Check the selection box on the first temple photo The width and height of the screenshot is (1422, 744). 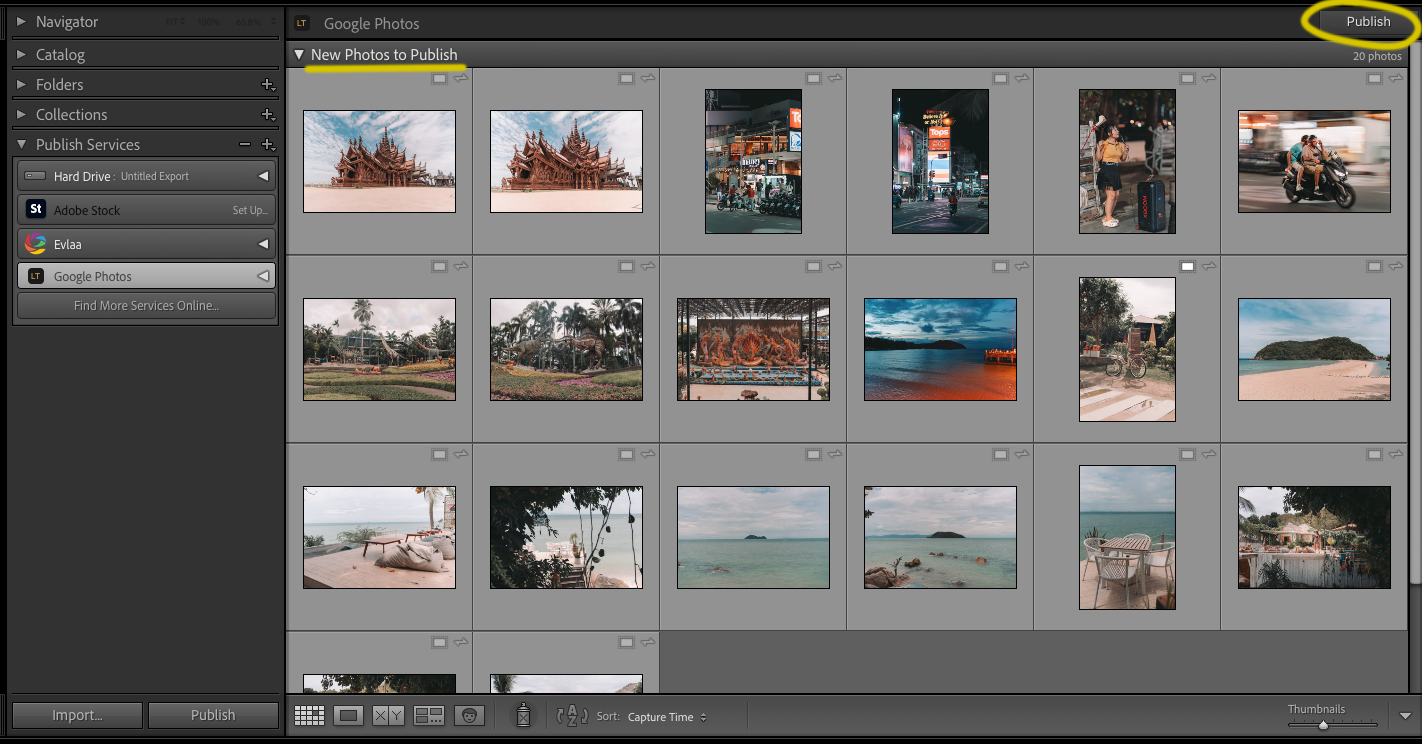[x=439, y=77]
